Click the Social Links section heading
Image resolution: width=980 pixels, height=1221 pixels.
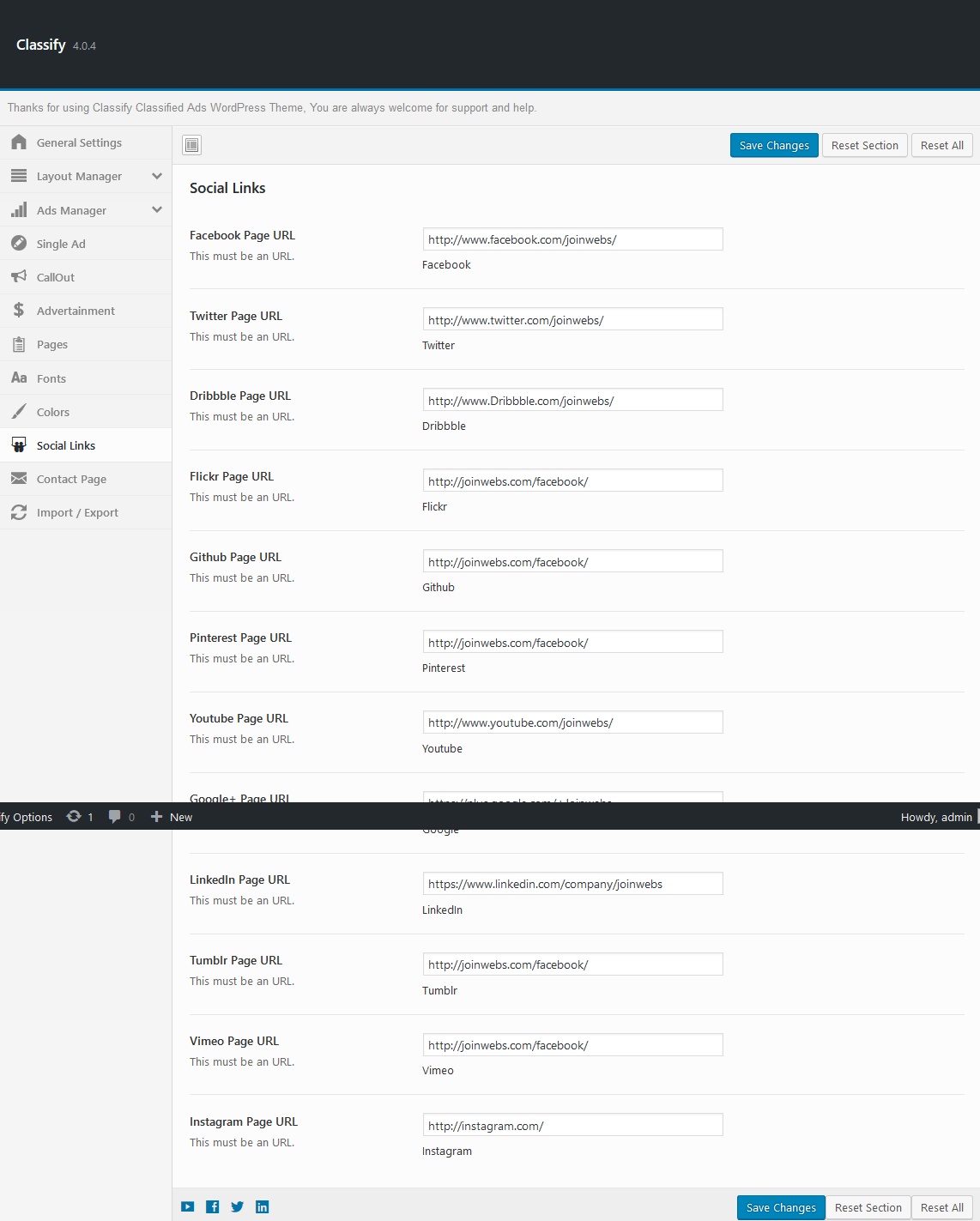227,188
